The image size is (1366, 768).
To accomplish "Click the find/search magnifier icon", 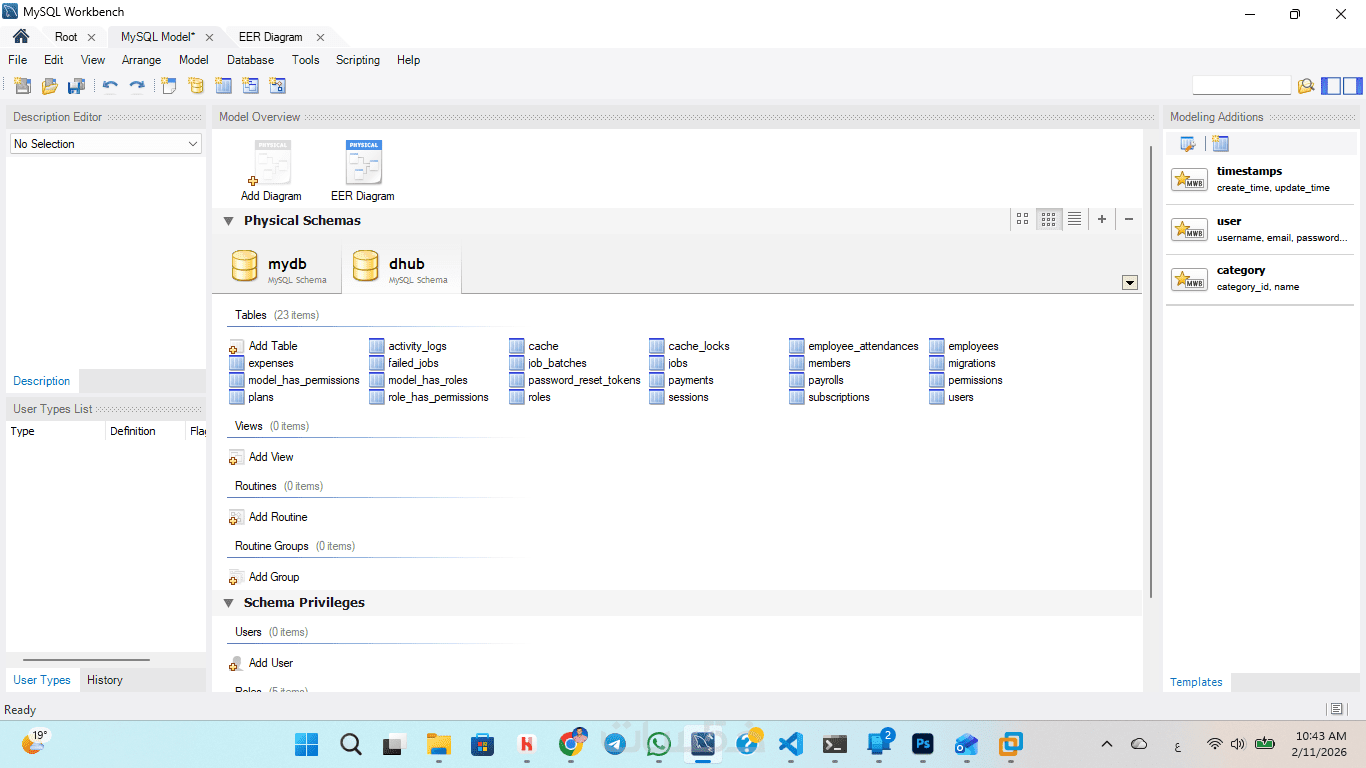I will (1306, 86).
